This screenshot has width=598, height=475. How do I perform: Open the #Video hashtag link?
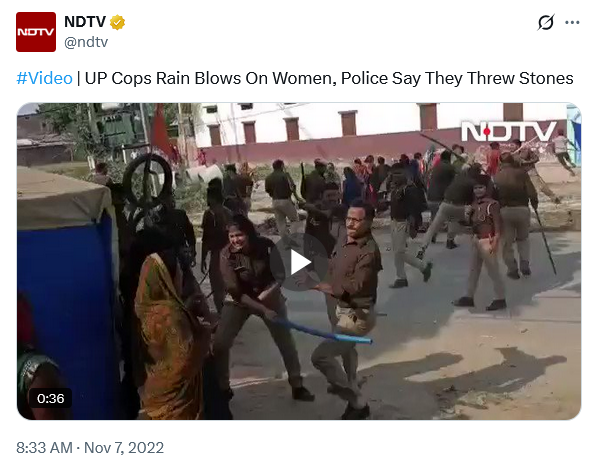pyautogui.click(x=44, y=78)
